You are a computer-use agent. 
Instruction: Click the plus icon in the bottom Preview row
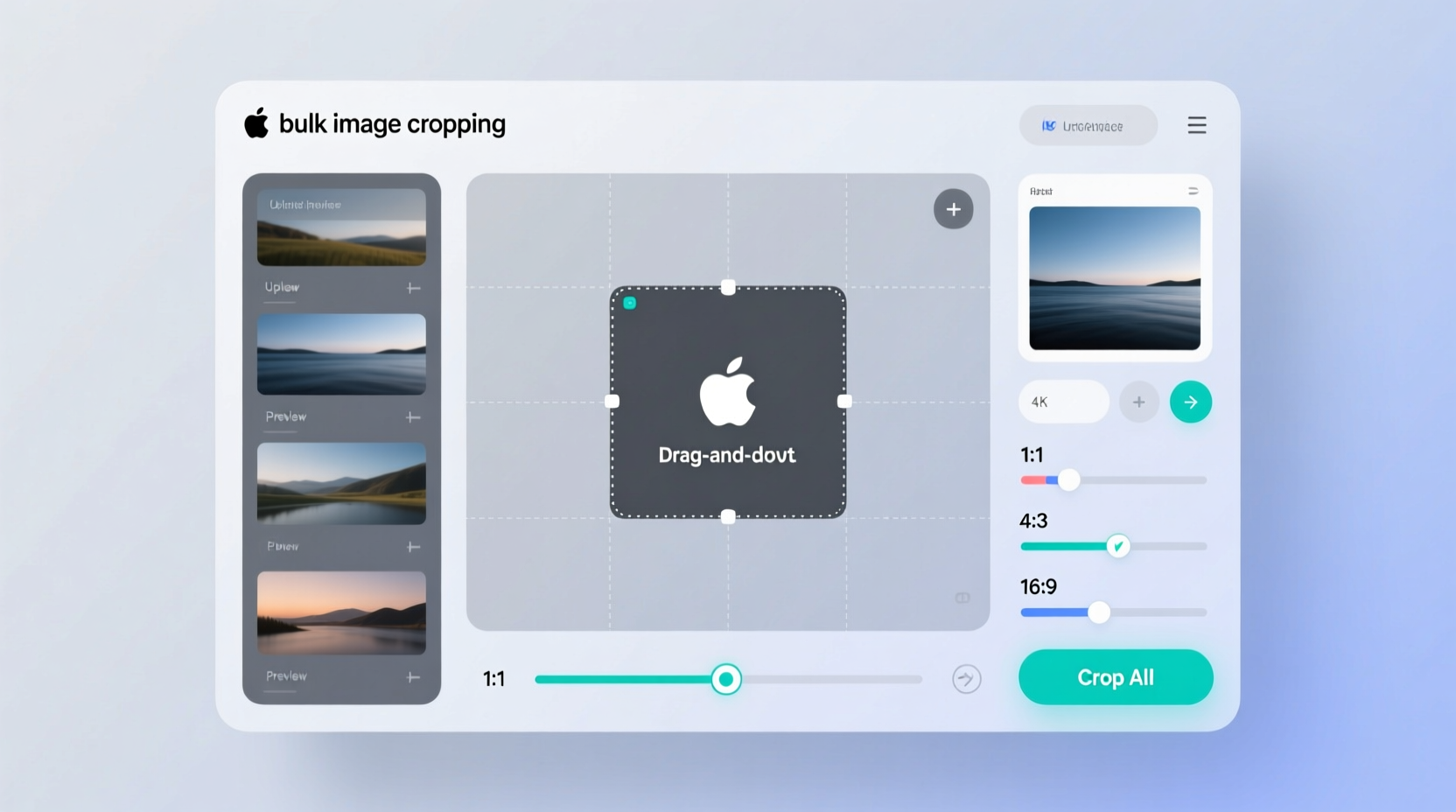click(413, 677)
